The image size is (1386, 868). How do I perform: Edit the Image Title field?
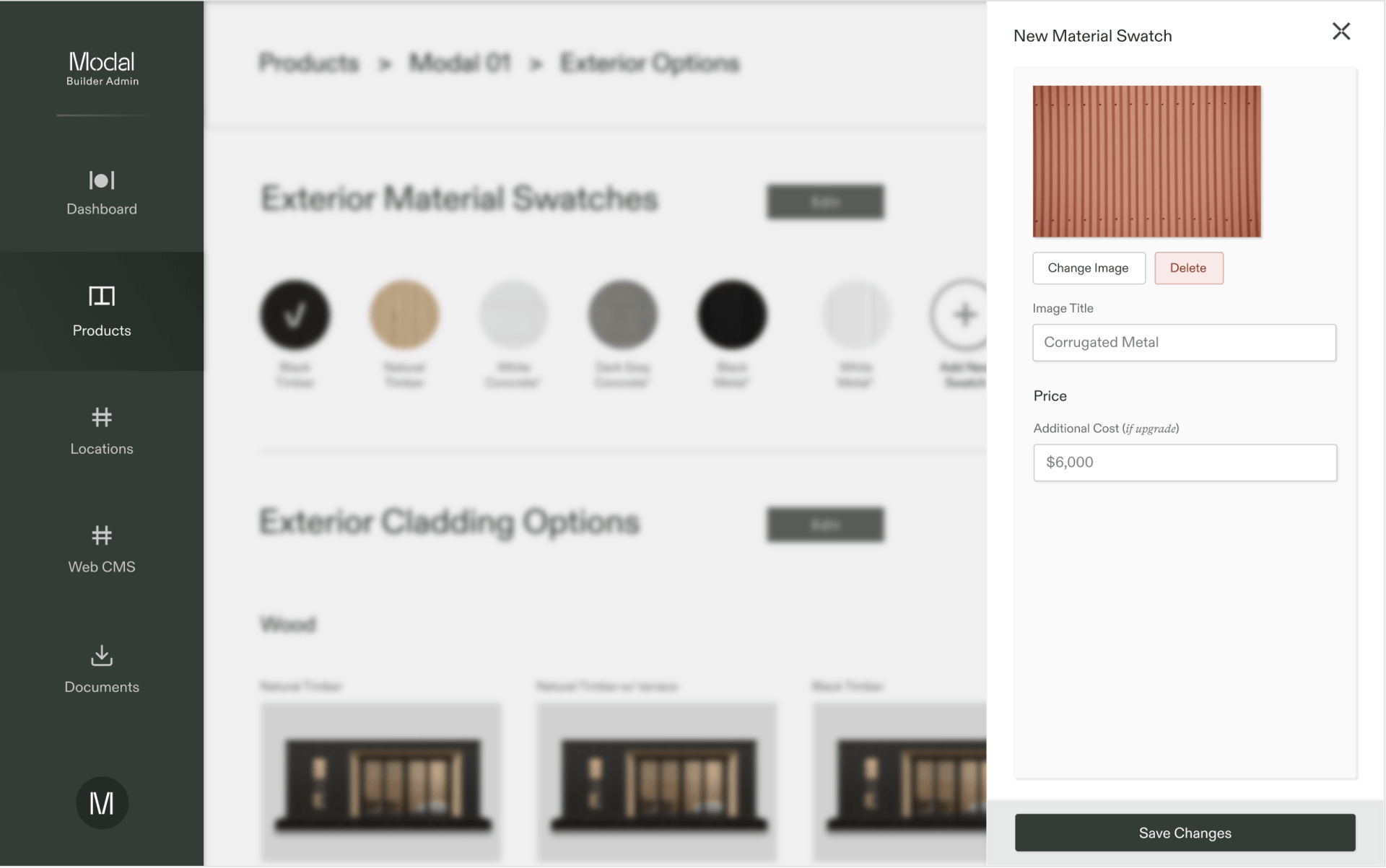pyautogui.click(x=1184, y=343)
